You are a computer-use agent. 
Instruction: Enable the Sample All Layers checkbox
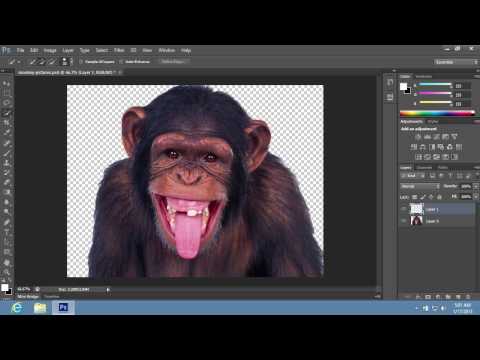[81, 62]
